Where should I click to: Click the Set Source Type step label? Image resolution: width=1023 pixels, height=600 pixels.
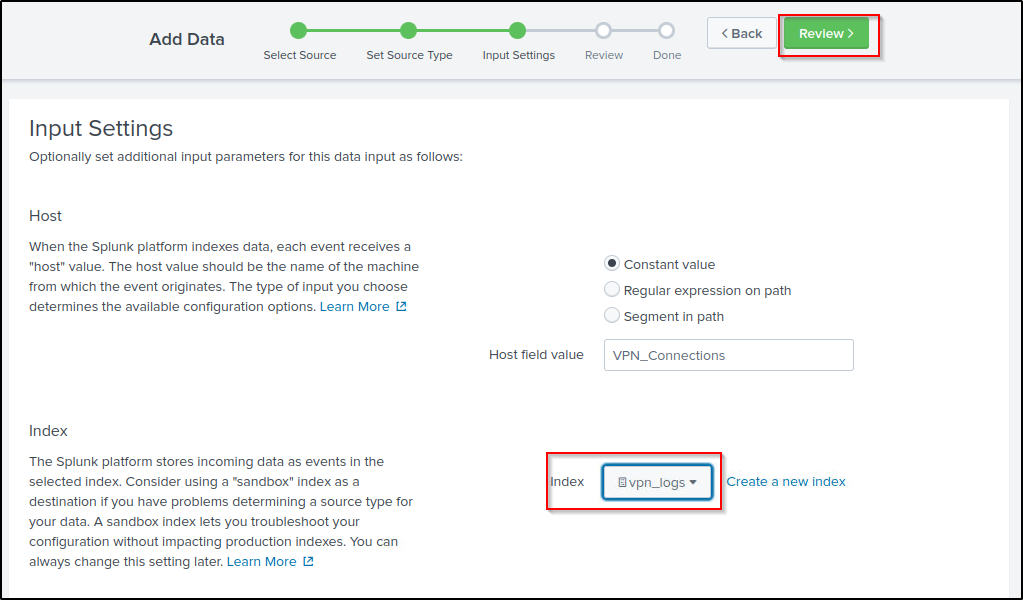pyautogui.click(x=409, y=55)
